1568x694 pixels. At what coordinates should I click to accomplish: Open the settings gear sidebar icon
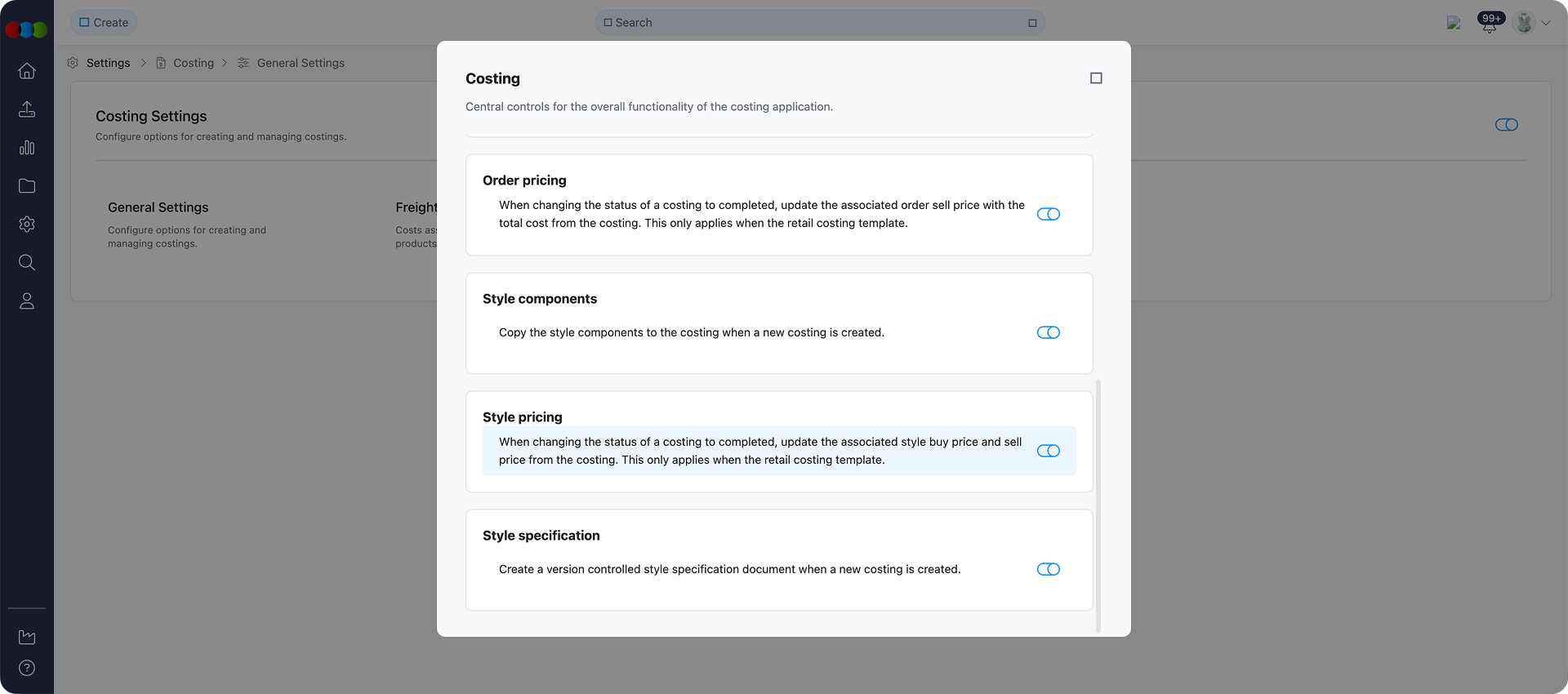(x=27, y=225)
